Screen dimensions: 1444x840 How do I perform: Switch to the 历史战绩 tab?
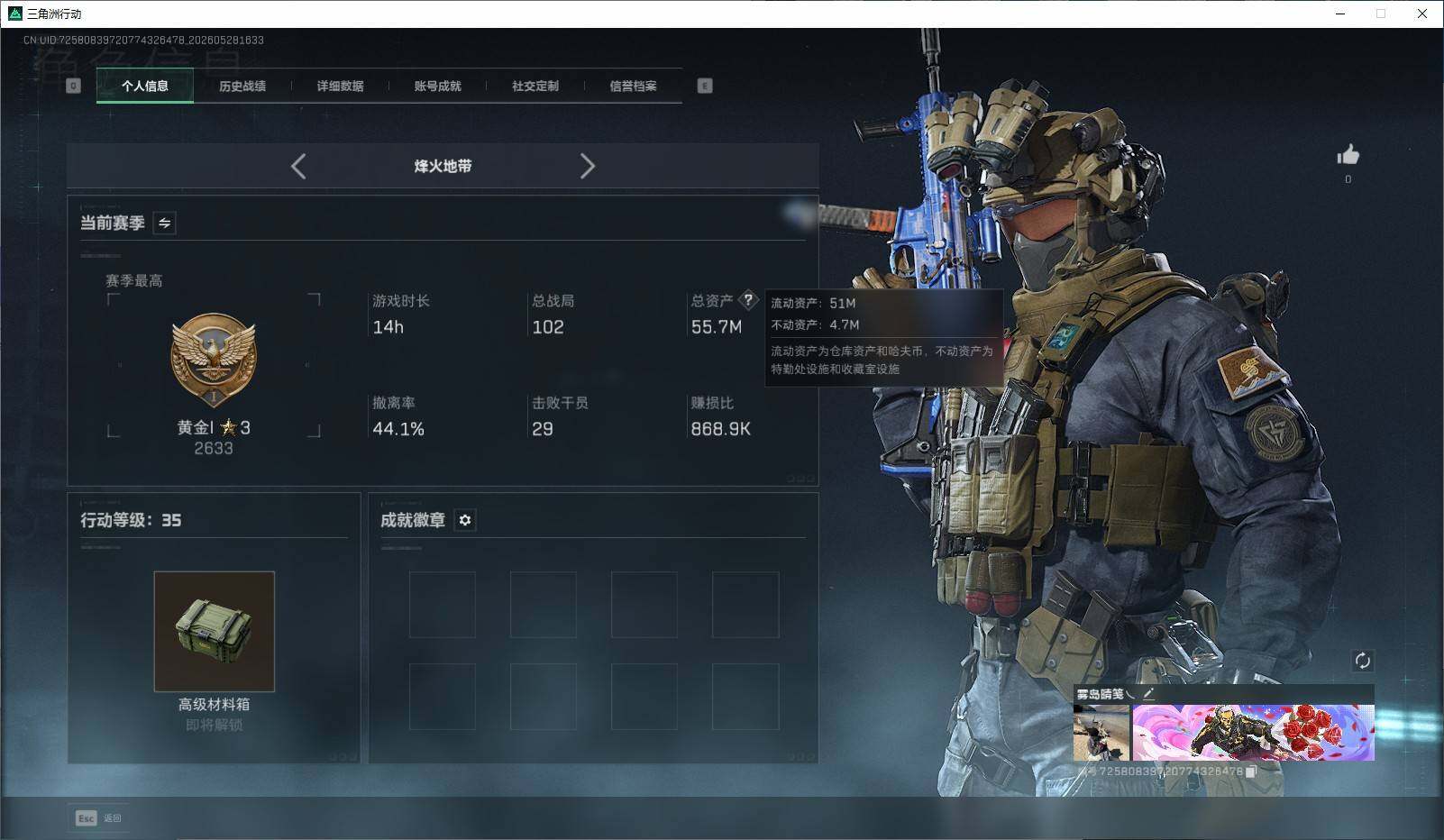[242, 86]
